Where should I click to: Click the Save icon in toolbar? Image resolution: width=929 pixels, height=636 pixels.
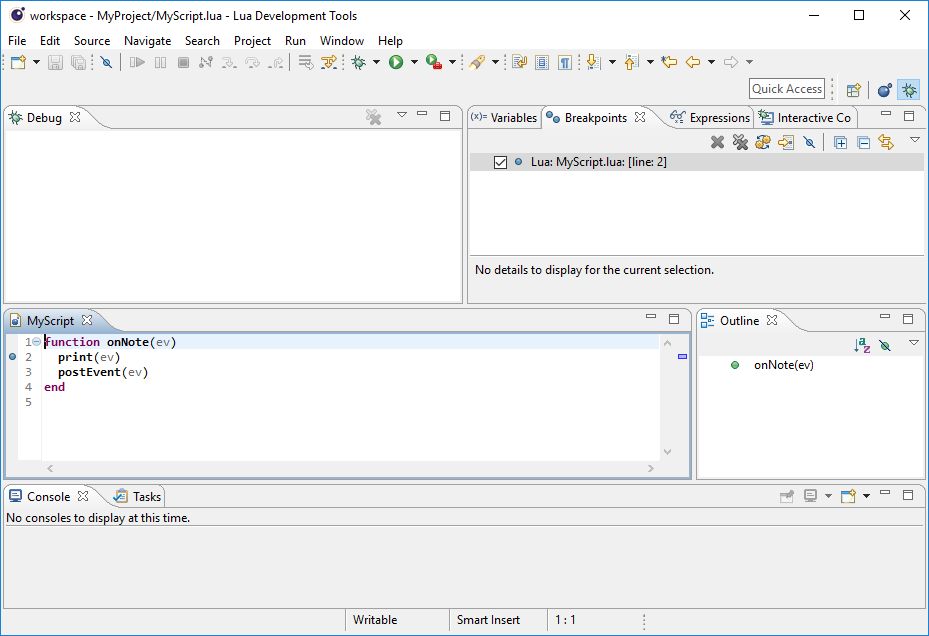tap(55, 62)
